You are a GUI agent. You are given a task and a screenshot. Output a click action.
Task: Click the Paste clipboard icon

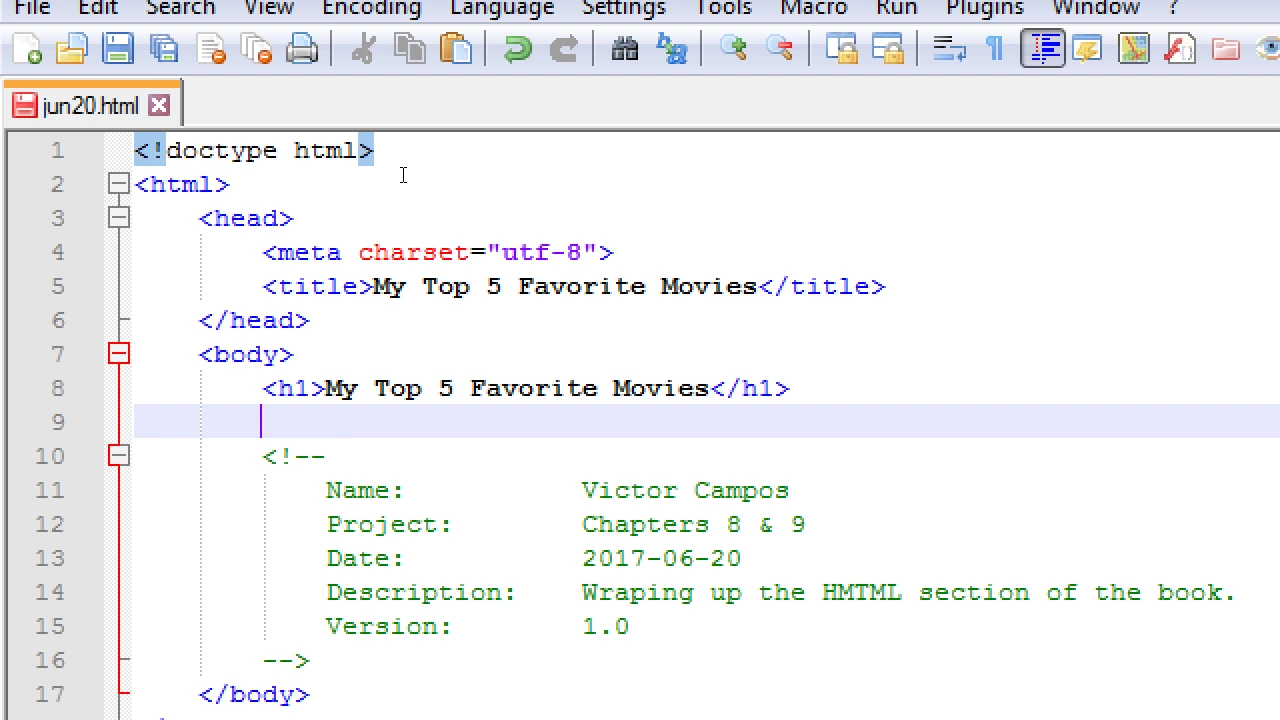click(456, 49)
